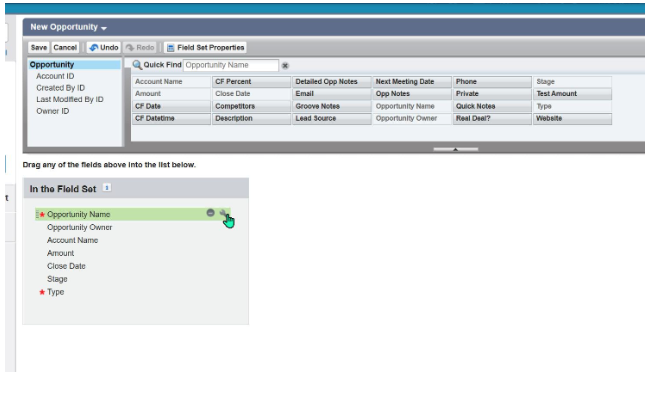Select the Website palette field
This screenshot has height=397, width=646.
coord(573,118)
